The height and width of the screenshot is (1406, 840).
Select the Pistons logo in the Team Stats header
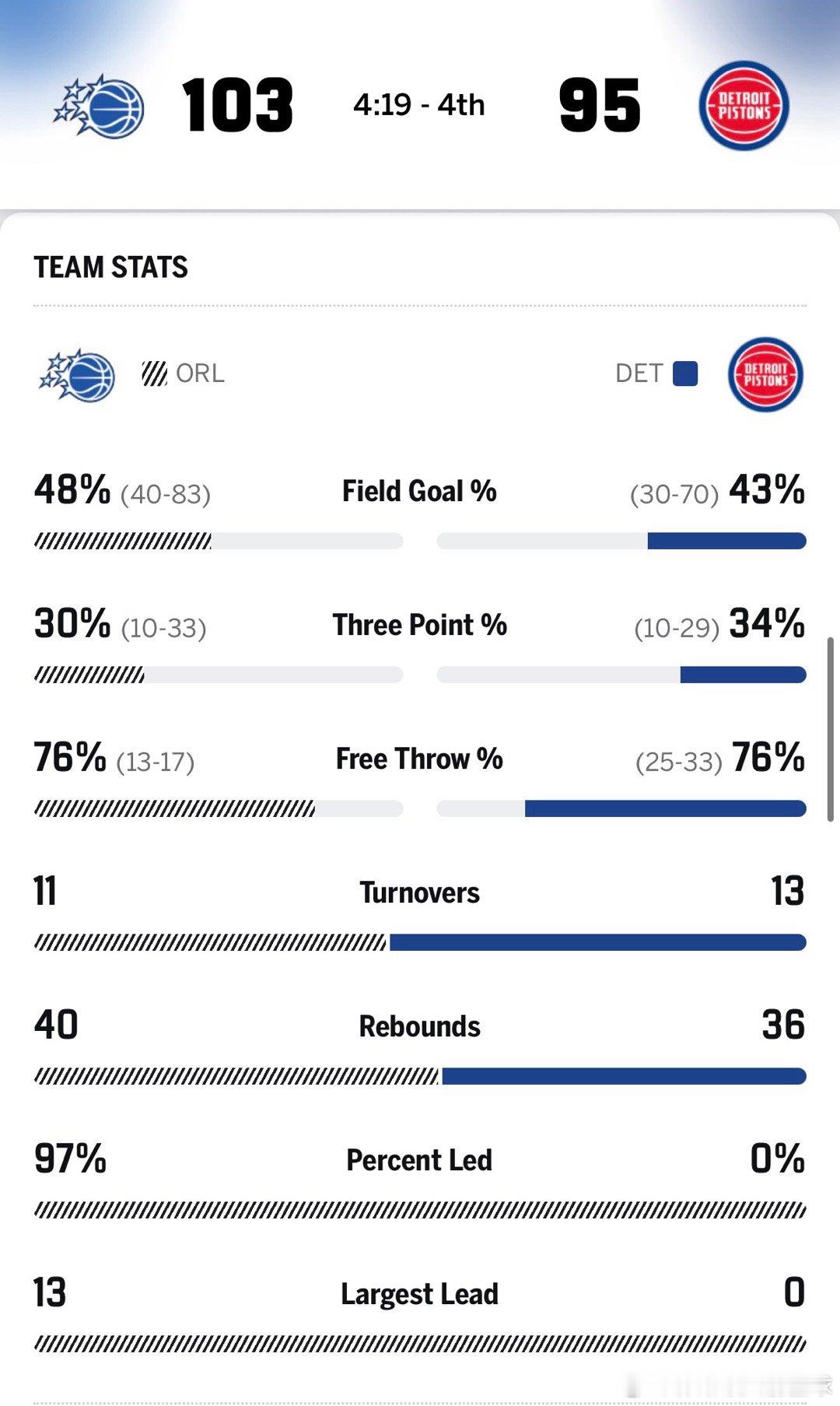(x=765, y=373)
